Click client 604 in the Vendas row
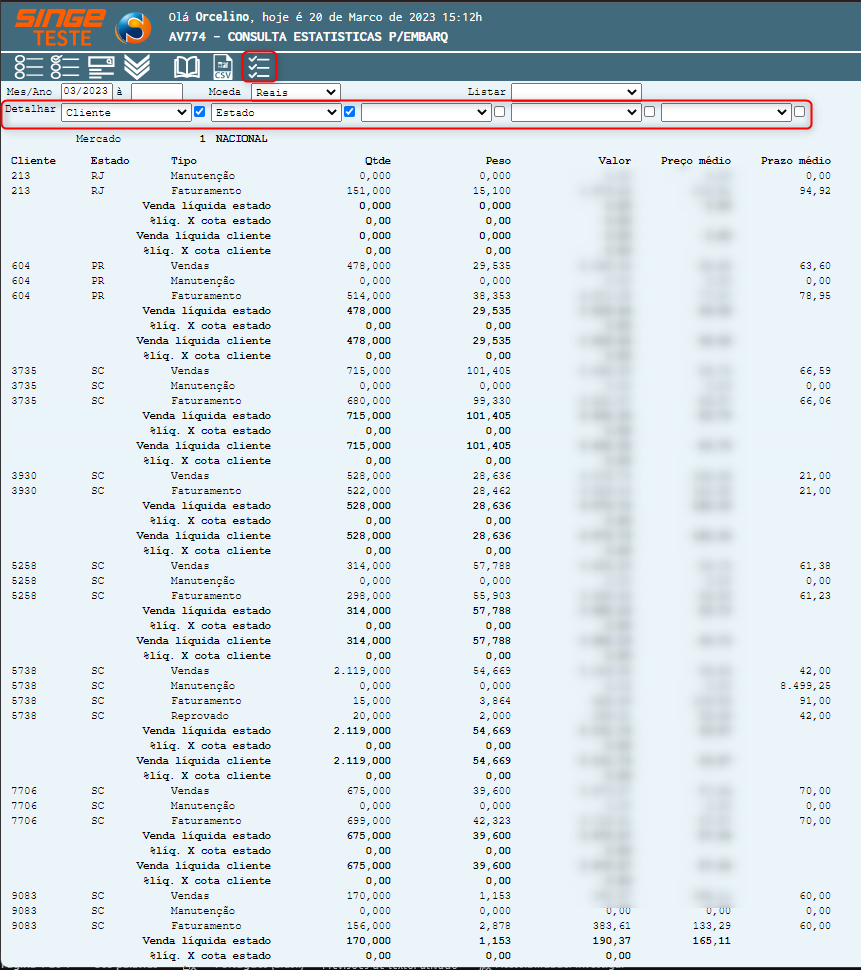Image resolution: width=861 pixels, height=970 pixels. tap(20, 266)
